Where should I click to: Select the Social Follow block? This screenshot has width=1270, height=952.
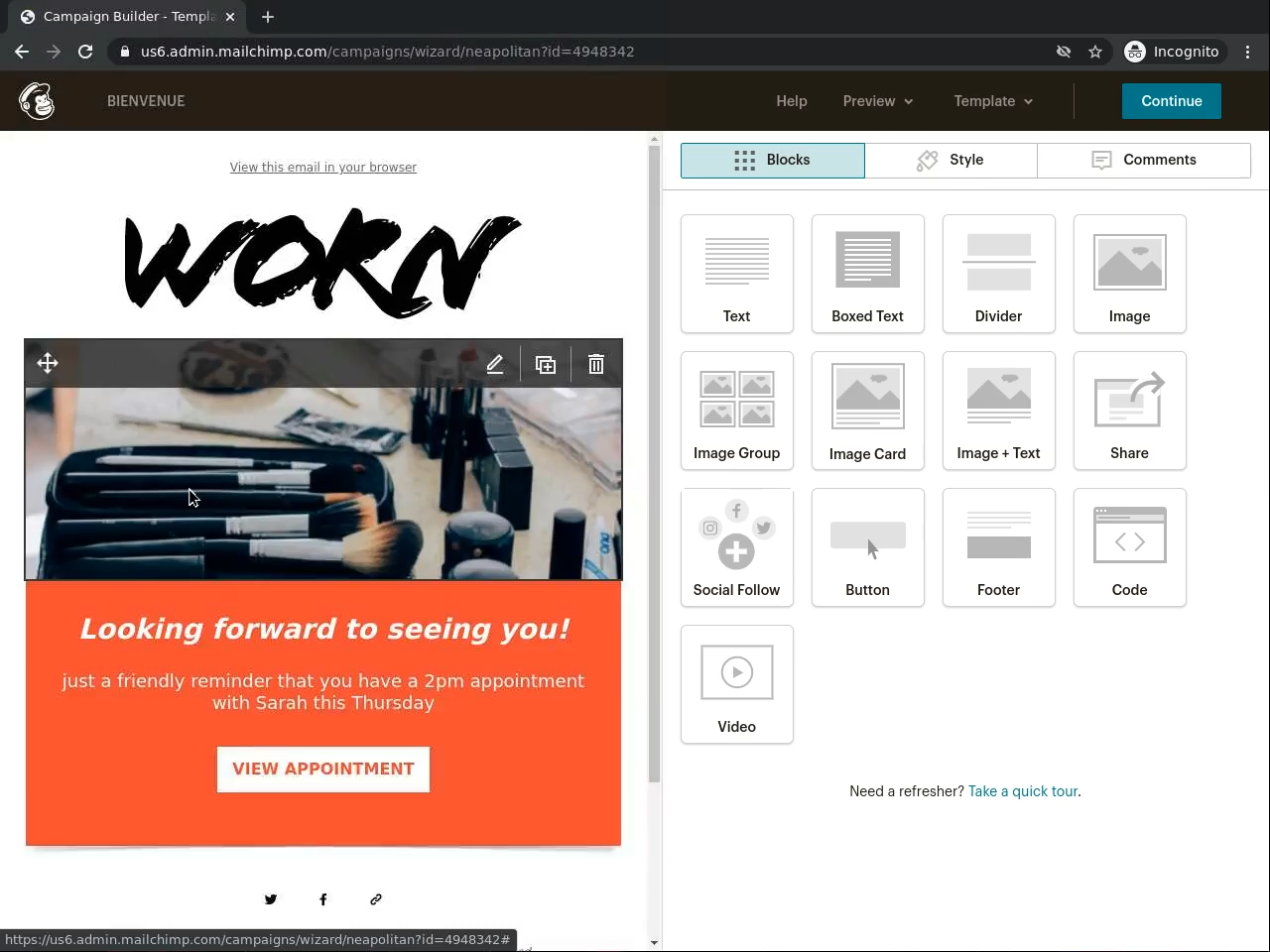point(737,547)
